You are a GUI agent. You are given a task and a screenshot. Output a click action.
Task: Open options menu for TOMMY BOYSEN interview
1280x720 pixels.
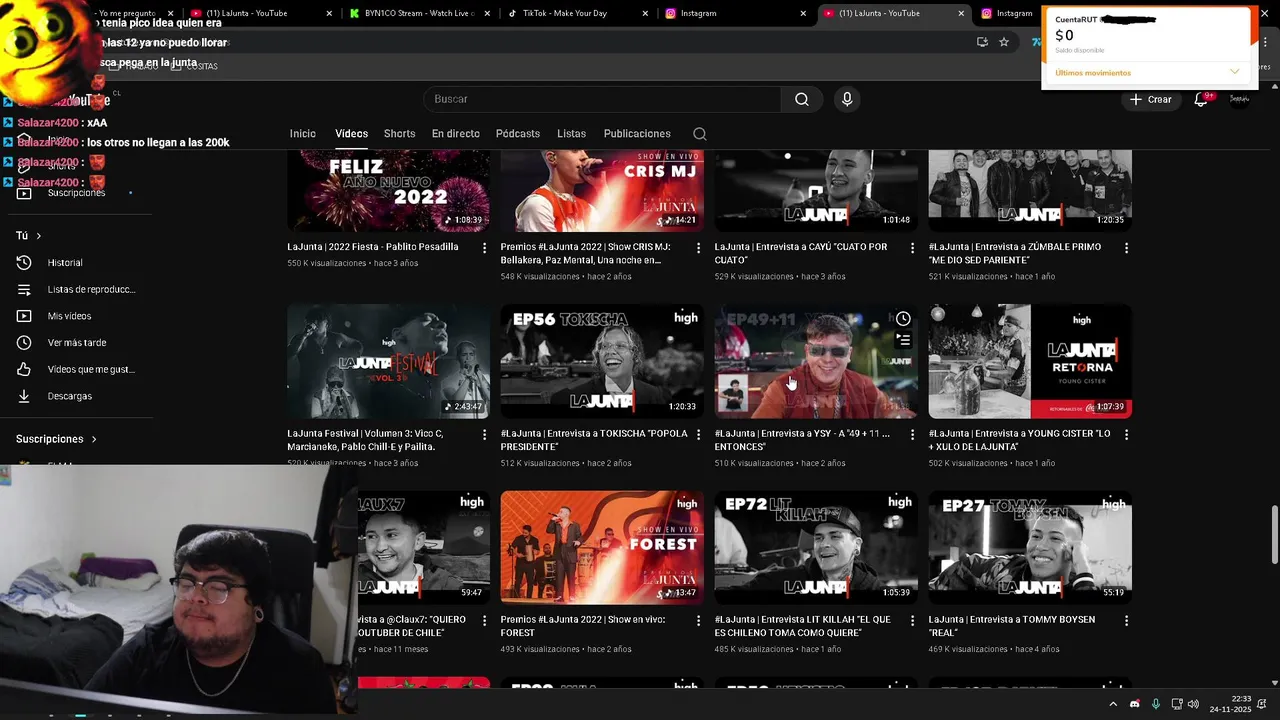tap(1126, 621)
